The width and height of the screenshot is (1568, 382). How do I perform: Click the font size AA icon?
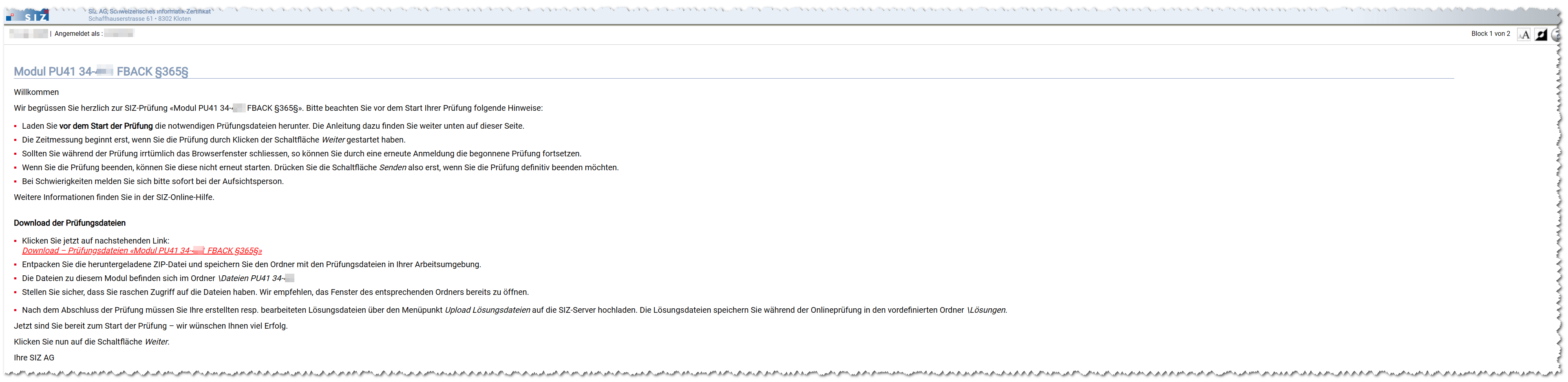pyautogui.click(x=1524, y=35)
